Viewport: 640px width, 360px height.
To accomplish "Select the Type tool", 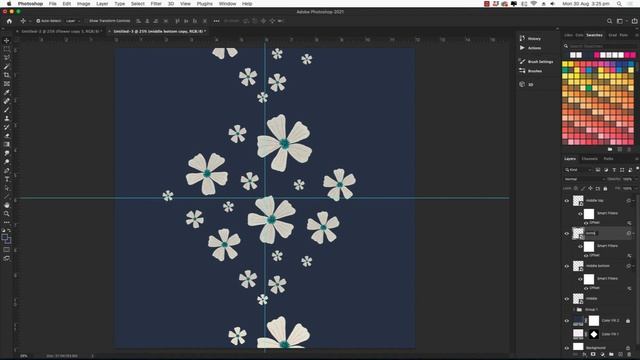I will tap(7, 179).
